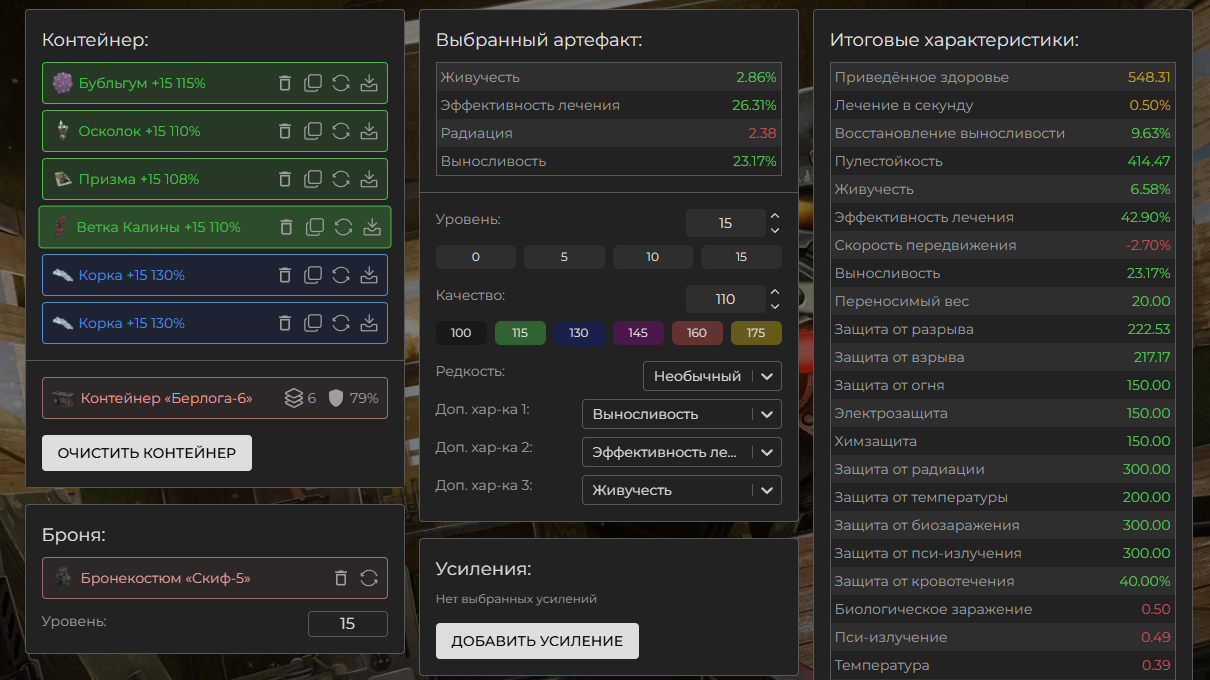Choose the green 115 quality swatch
This screenshot has height=680, width=1210.
pyautogui.click(x=520, y=333)
